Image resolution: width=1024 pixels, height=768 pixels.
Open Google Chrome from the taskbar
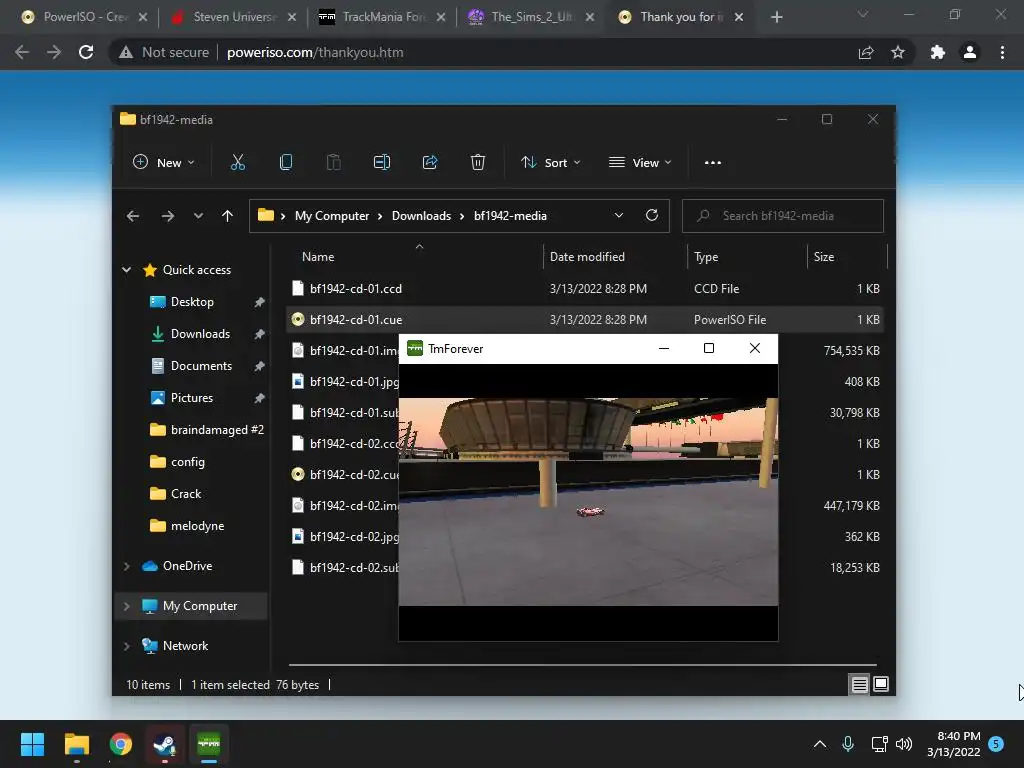click(x=121, y=744)
